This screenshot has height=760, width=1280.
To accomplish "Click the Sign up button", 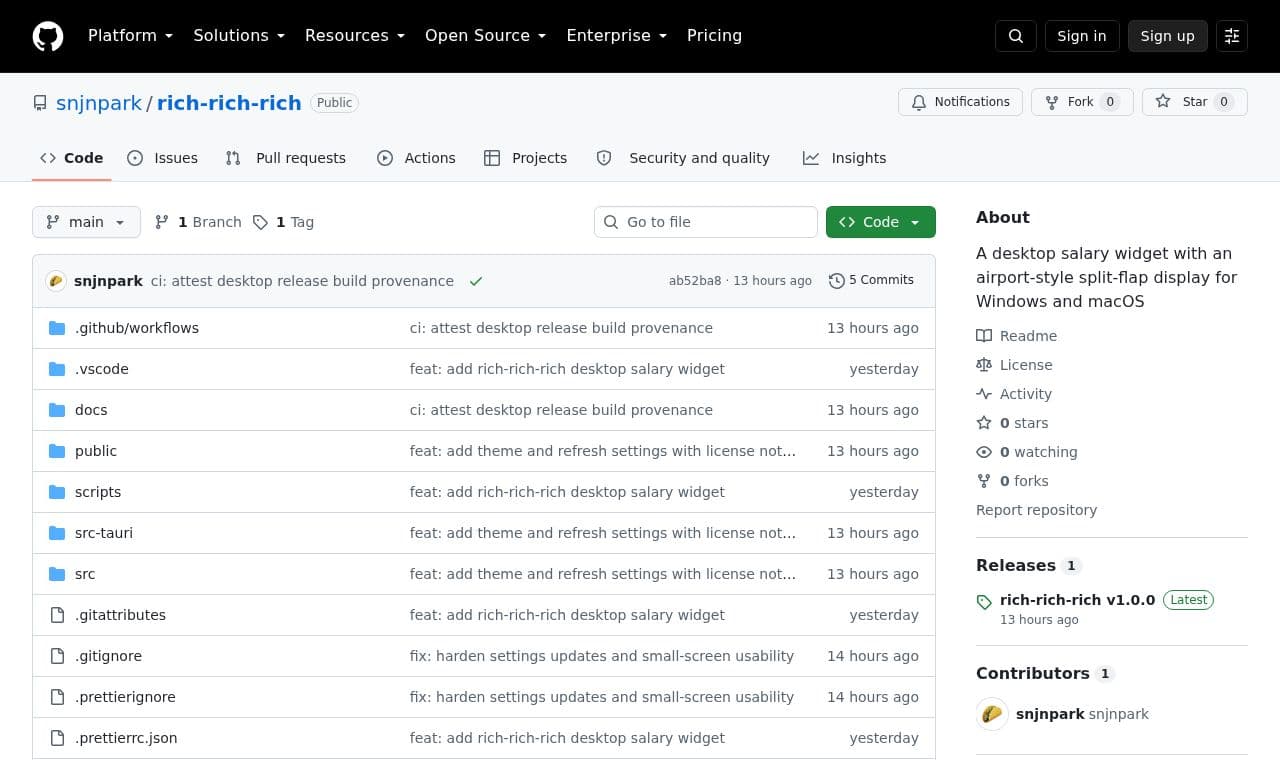I will coord(1168,36).
